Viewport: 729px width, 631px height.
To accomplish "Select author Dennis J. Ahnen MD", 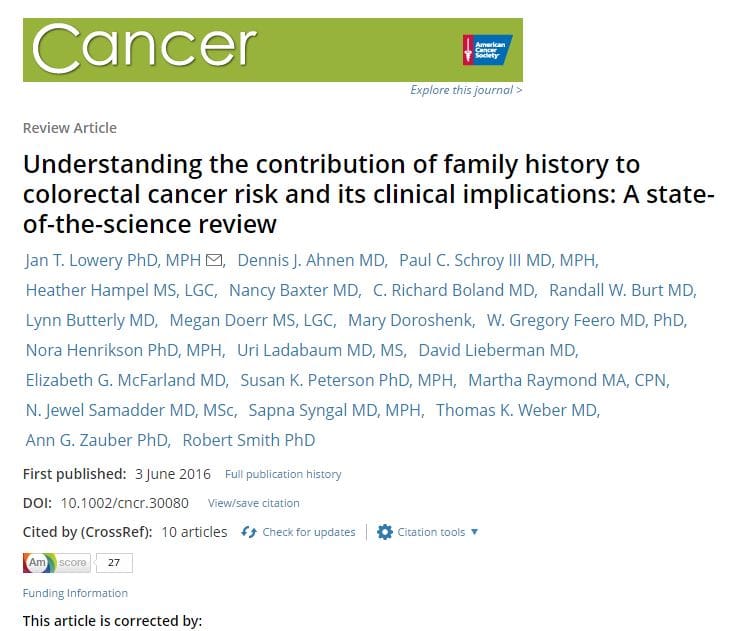I will pyautogui.click(x=313, y=261).
